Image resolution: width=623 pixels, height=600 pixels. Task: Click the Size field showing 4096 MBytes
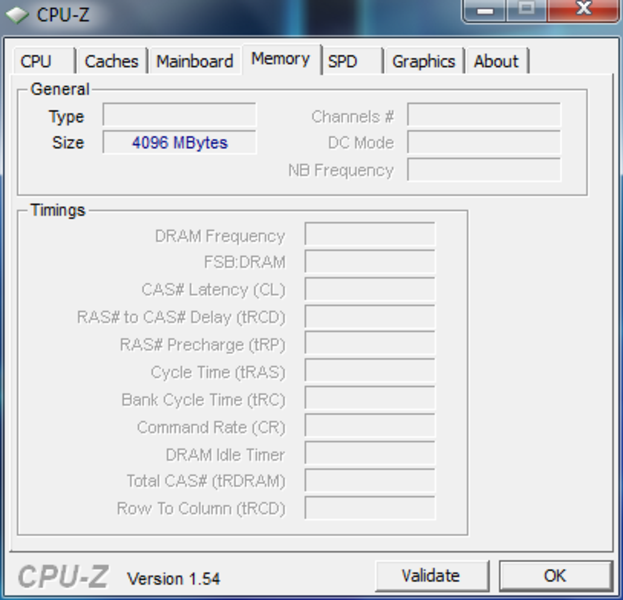pos(179,142)
